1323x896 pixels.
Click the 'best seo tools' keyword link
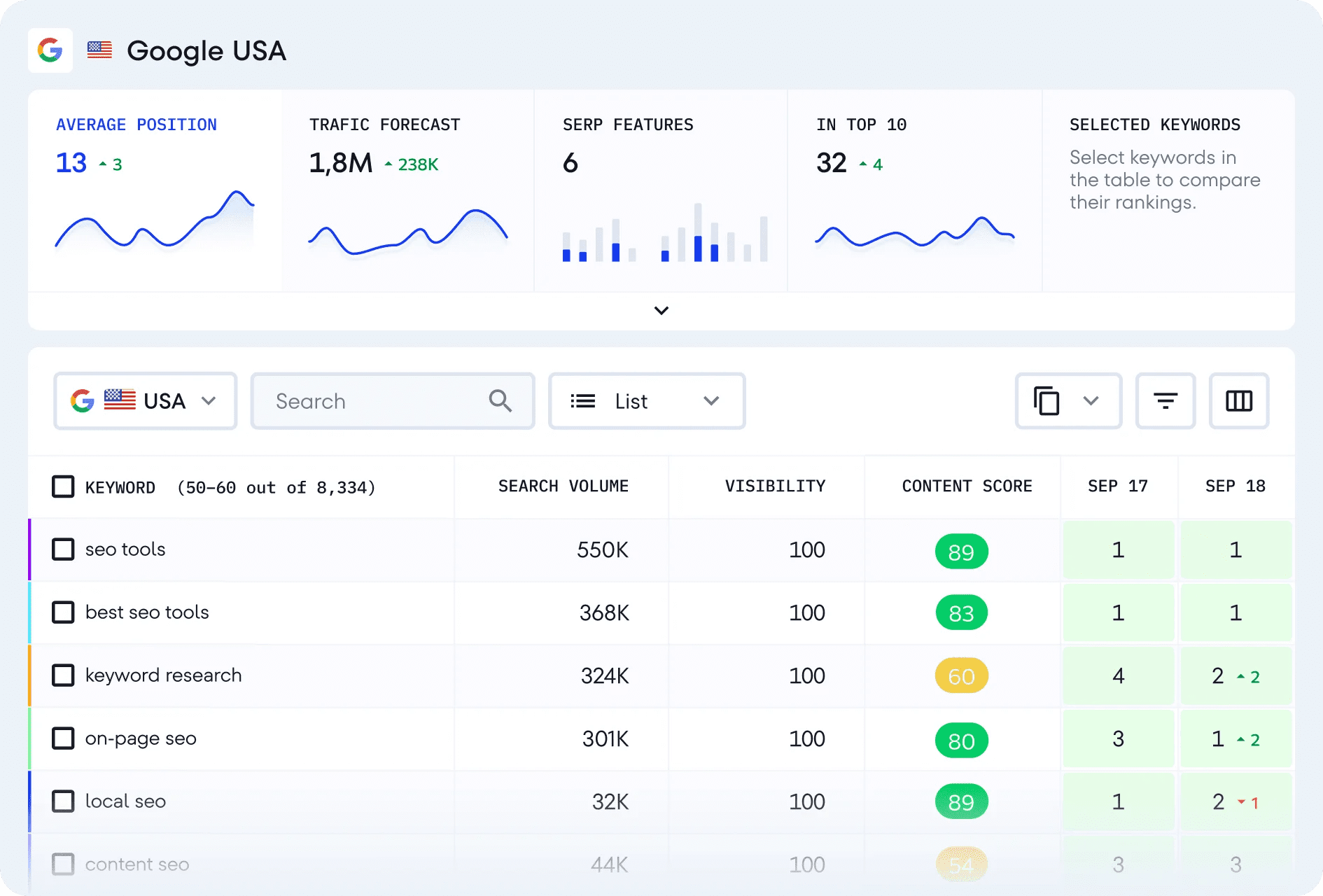pyautogui.click(x=147, y=612)
